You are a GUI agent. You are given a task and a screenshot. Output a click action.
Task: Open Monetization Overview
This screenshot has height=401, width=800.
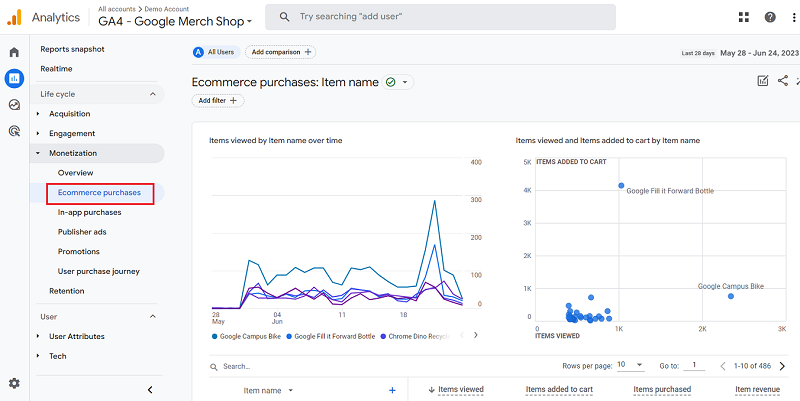[76, 172]
